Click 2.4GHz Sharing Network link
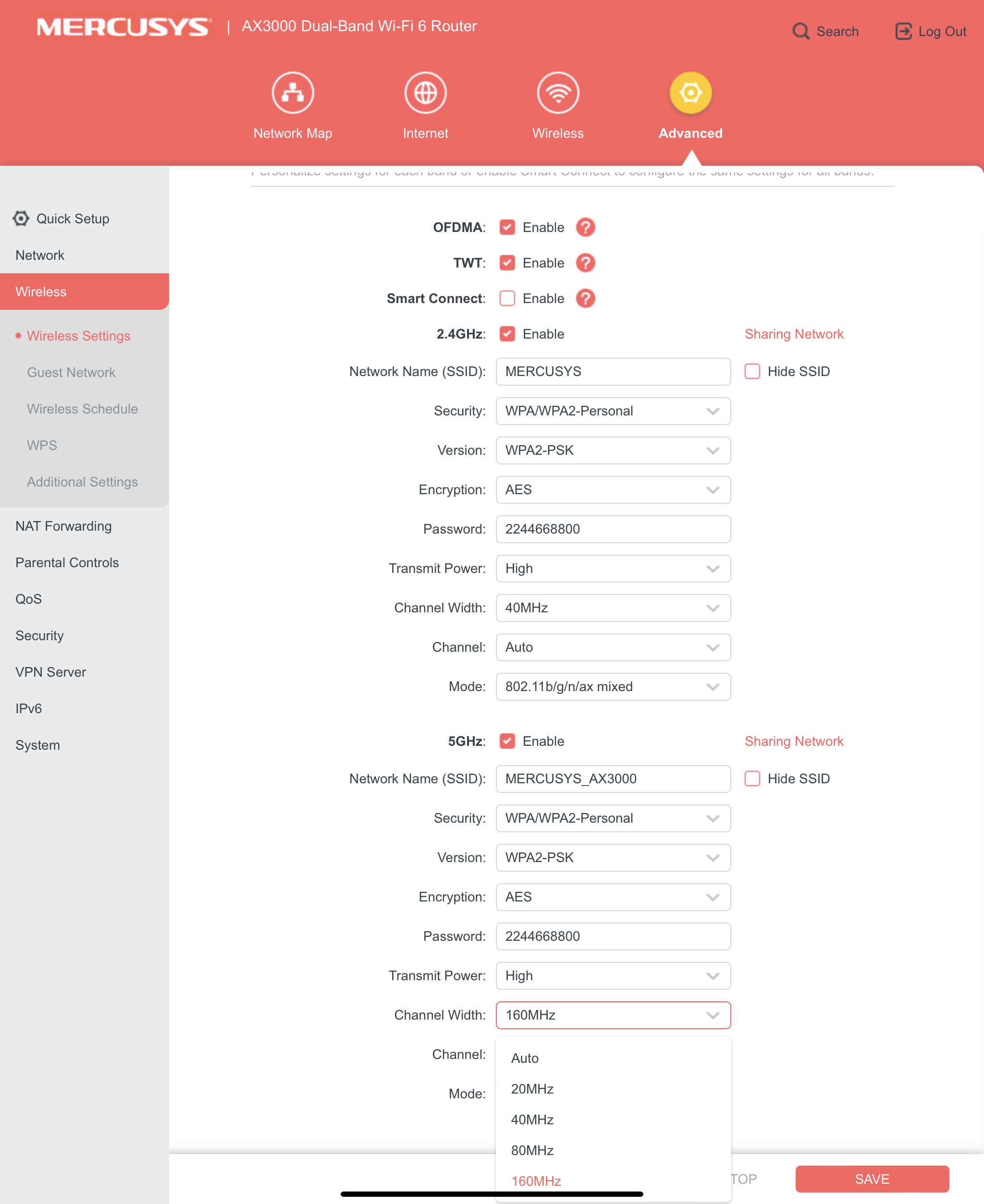 [794, 334]
